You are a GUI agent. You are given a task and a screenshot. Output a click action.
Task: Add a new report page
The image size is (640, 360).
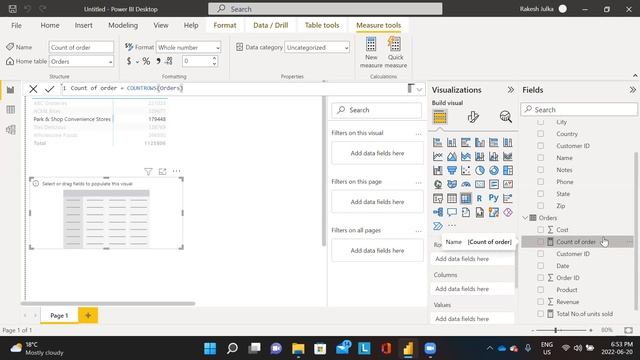point(88,315)
